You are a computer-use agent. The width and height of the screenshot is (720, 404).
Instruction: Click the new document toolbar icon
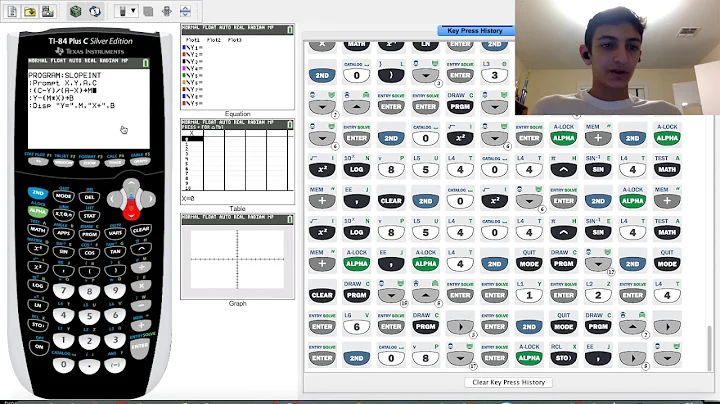tap(12, 11)
